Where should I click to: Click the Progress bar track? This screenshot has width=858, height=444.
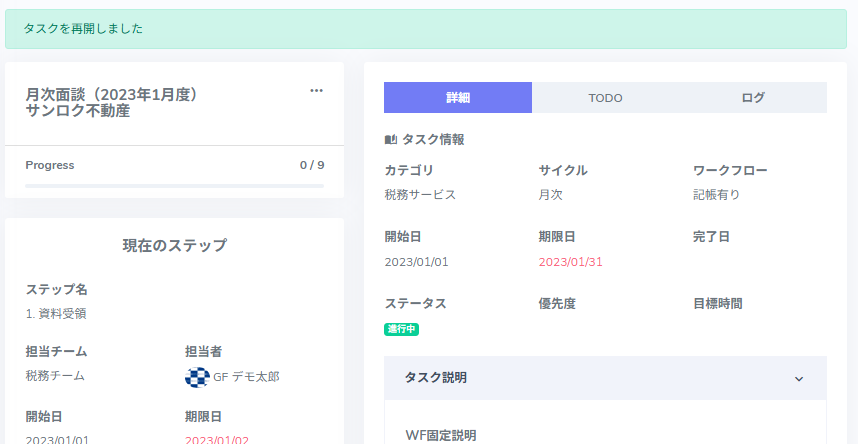click(174, 186)
